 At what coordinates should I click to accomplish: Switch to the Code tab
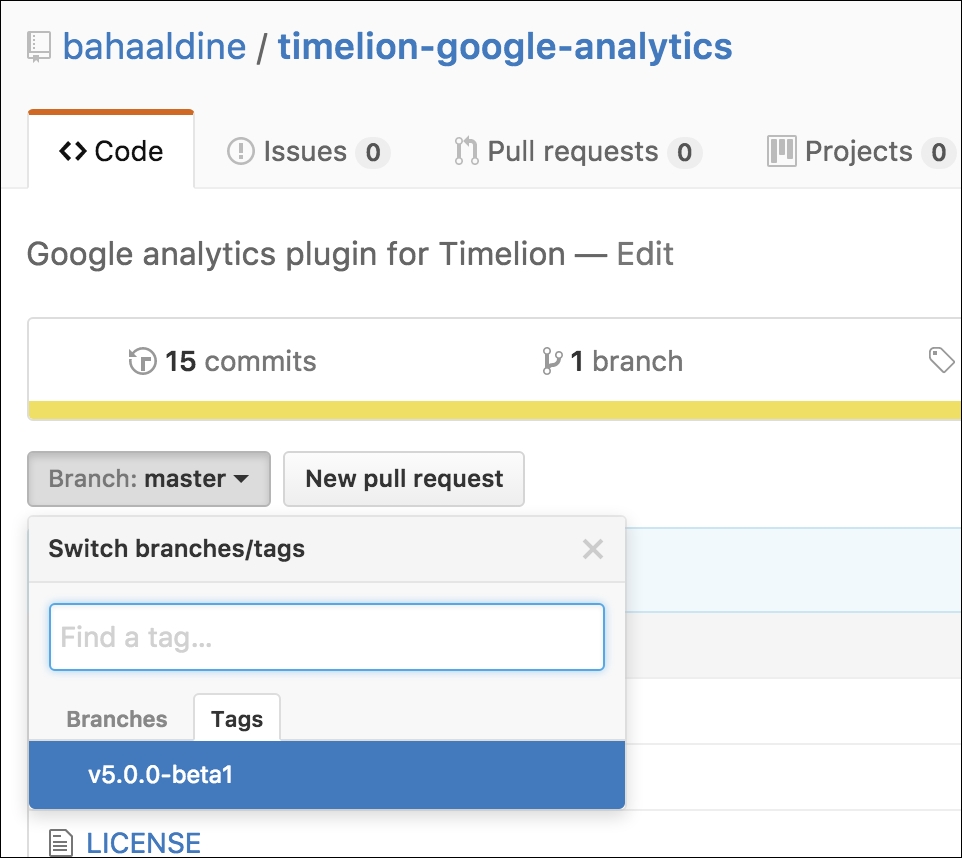pyautogui.click(x=111, y=151)
